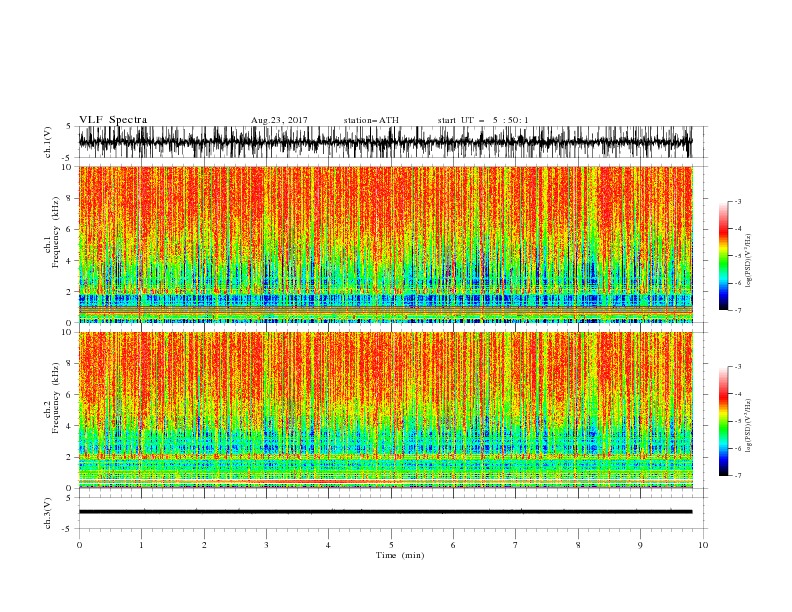Click the upper PSD color scale bar
The height and width of the screenshot is (612, 792).
723,256
